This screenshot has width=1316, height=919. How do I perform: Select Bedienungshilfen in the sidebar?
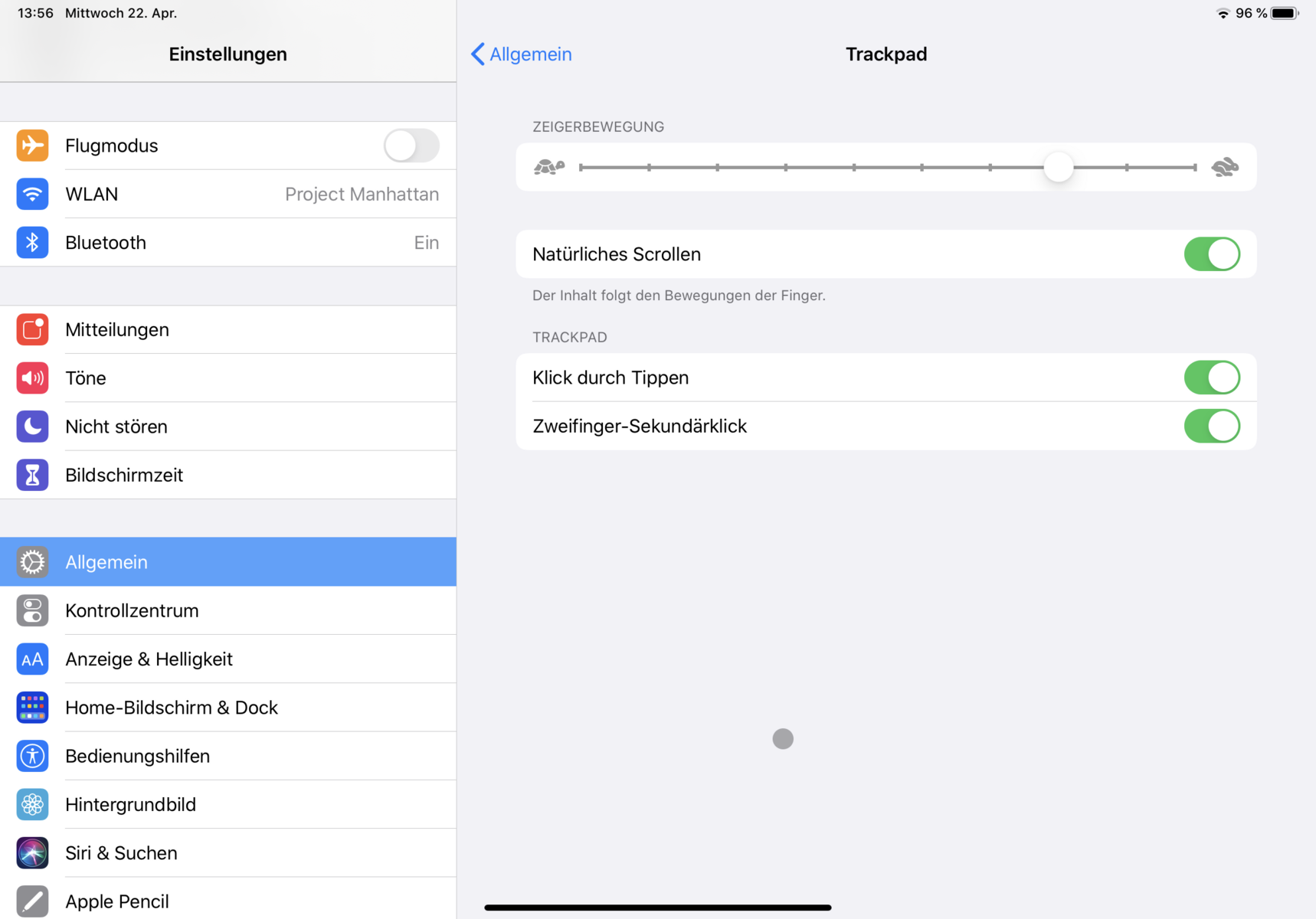[138, 757]
